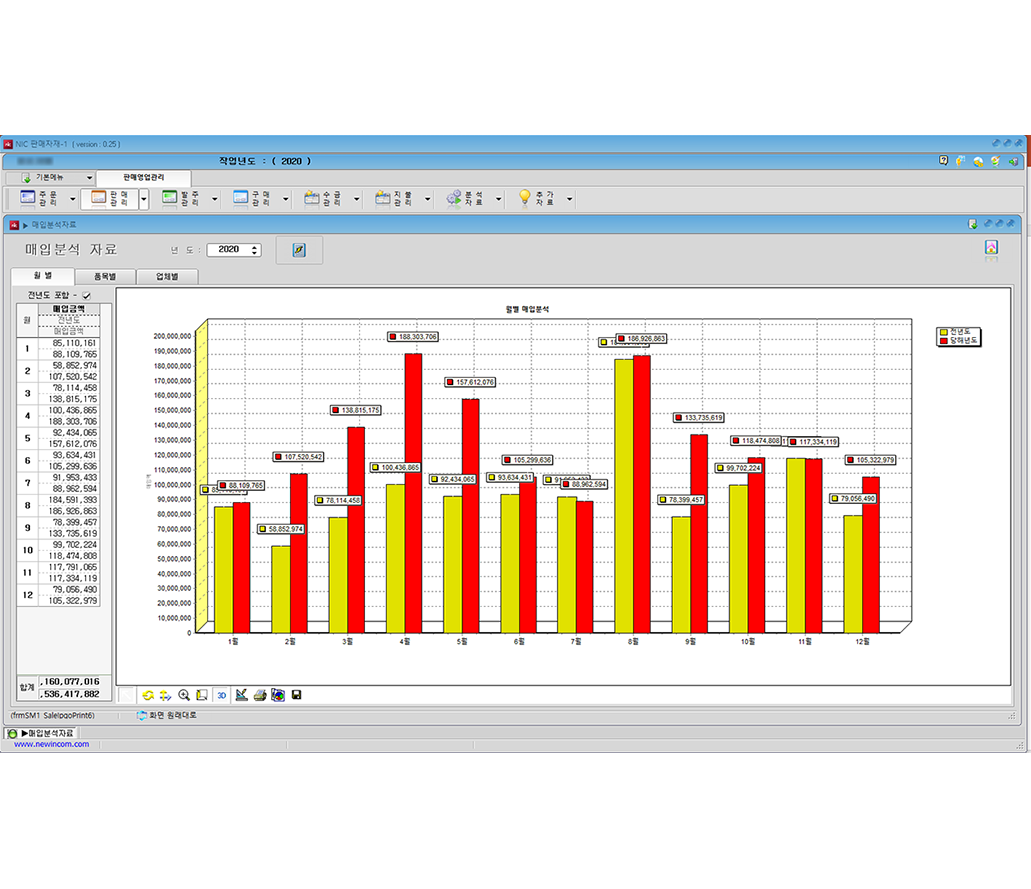Expand the 주문관리 dropdown arrow

coord(72,199)
